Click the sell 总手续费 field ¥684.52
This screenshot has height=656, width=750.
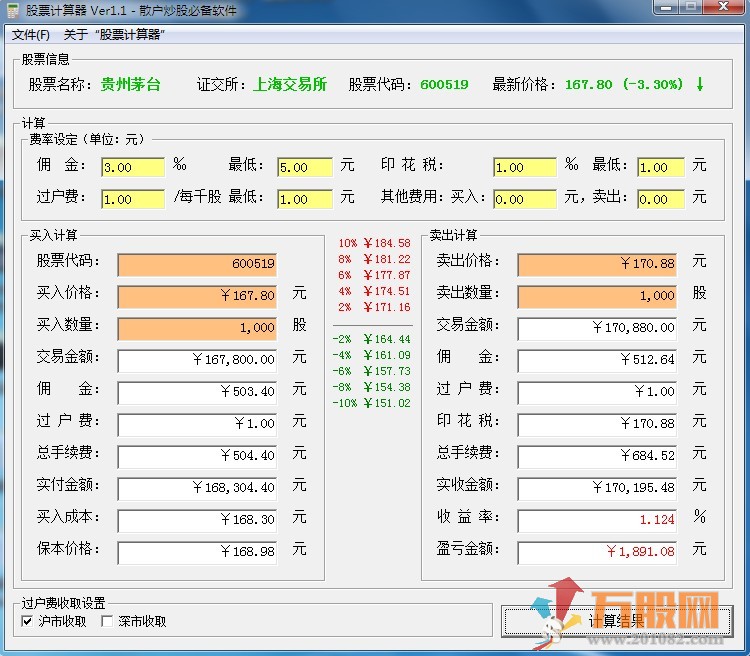[597, 456]
